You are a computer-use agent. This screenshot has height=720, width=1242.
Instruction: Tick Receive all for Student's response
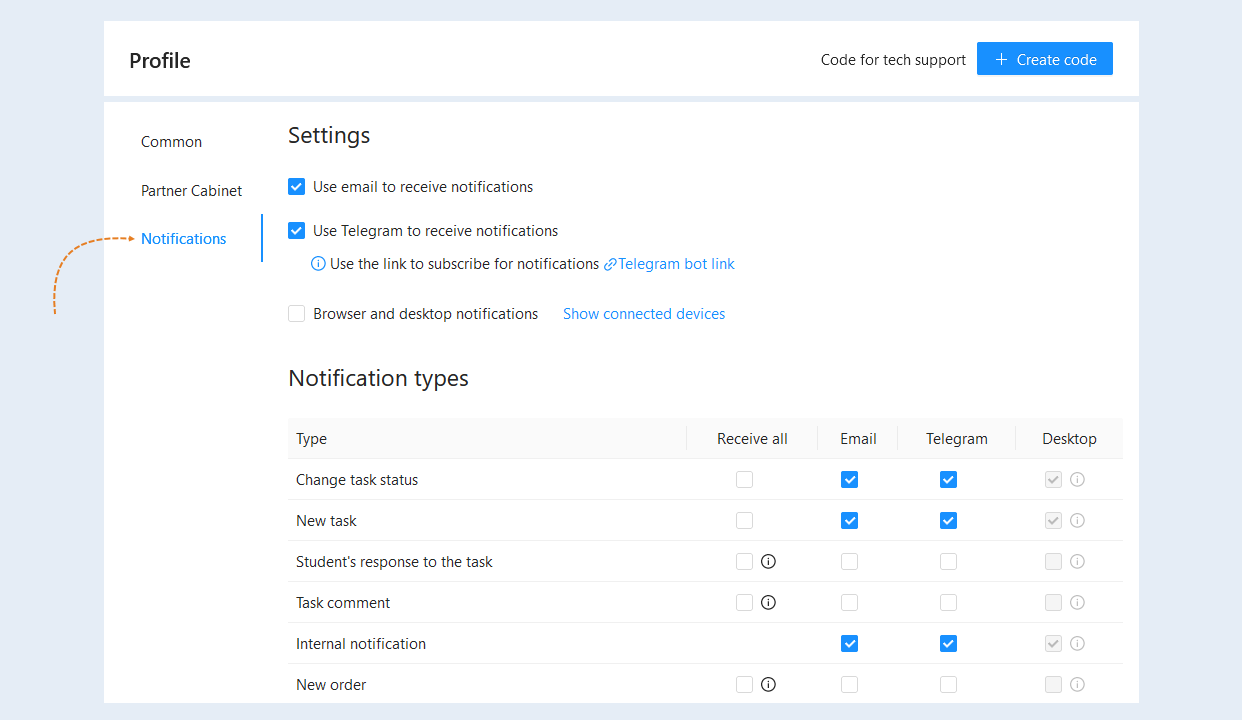click(744, 562)
